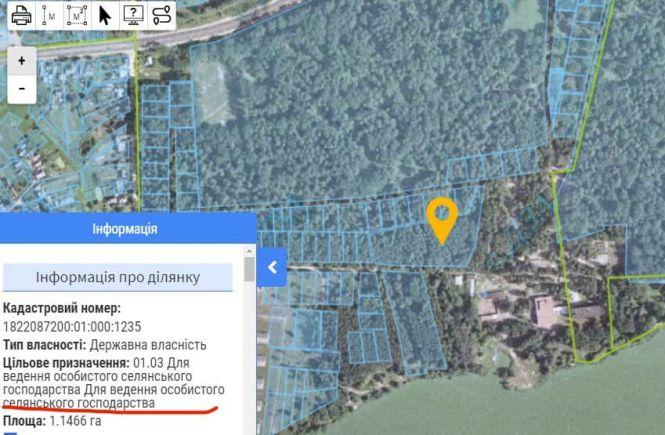Image resolution: width=665 pixels, height=435 pixels.
Task: Zoom out with the minus button
Action: pos(22,89)
